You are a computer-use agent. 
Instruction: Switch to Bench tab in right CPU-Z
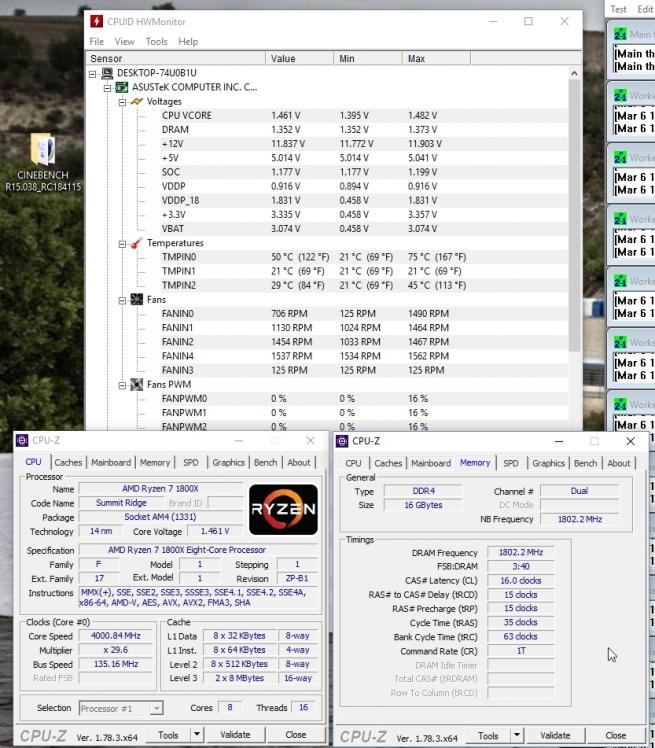(585, 463)
